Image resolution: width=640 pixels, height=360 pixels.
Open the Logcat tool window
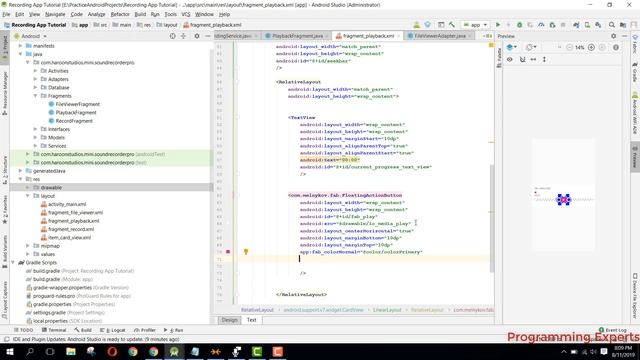pos(113,330)
